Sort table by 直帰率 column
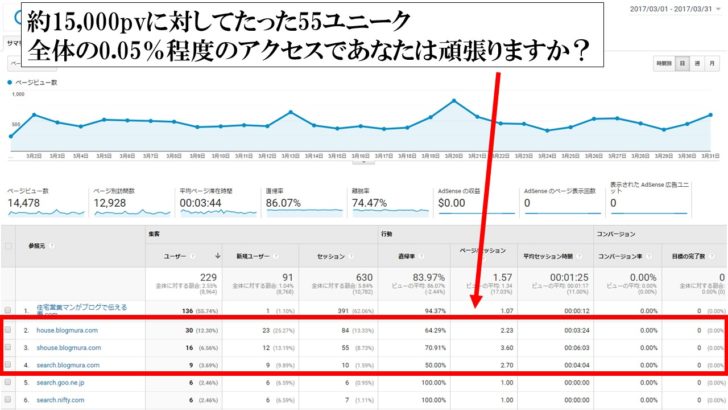 tap(406, 256)
